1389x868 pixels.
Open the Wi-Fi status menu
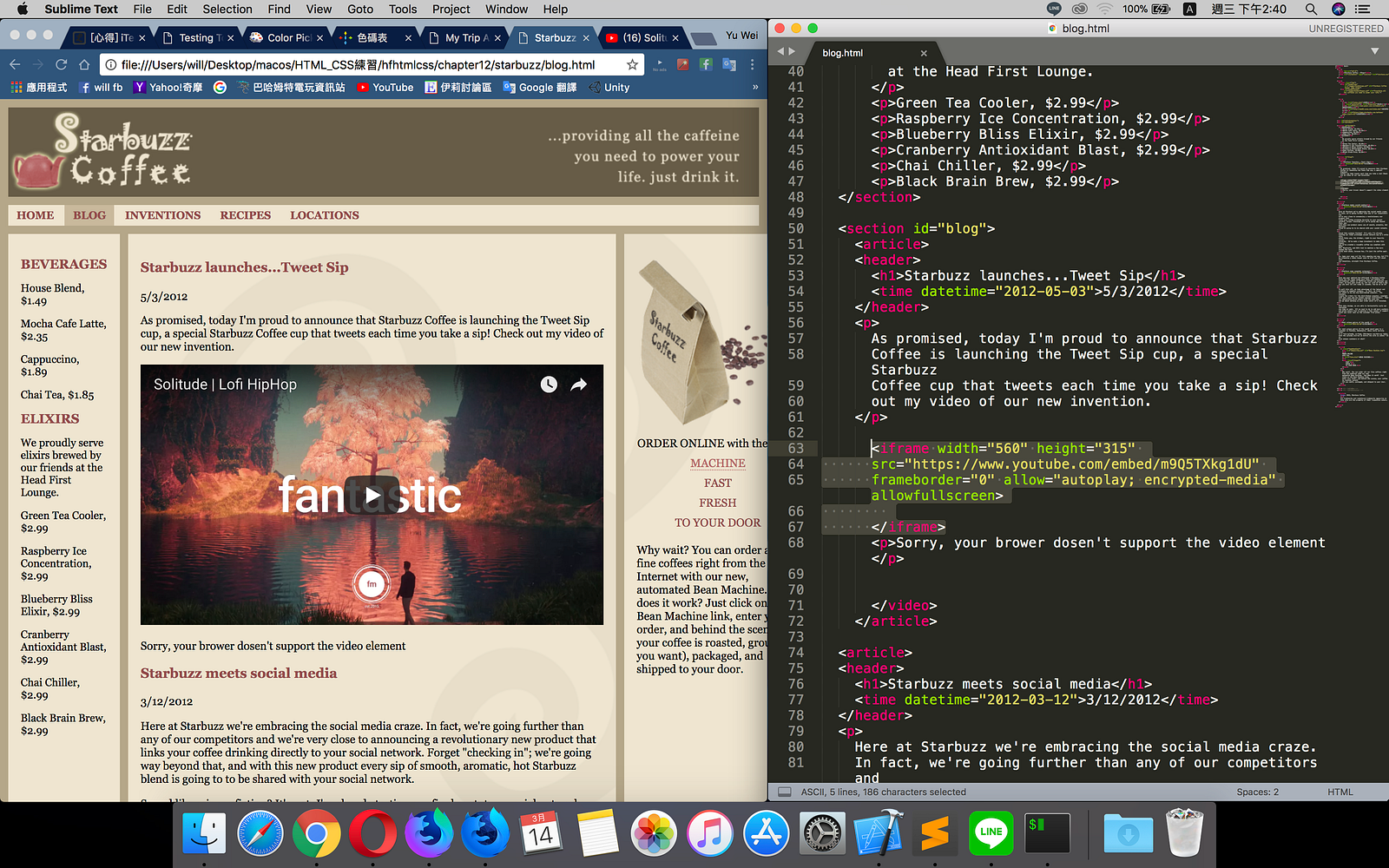tap(1104, 9)
